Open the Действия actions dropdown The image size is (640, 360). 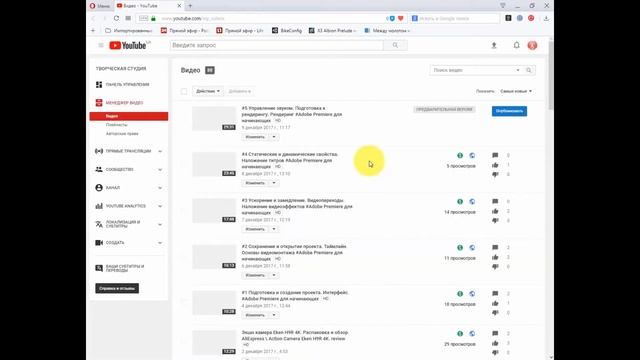pos(208,91)
